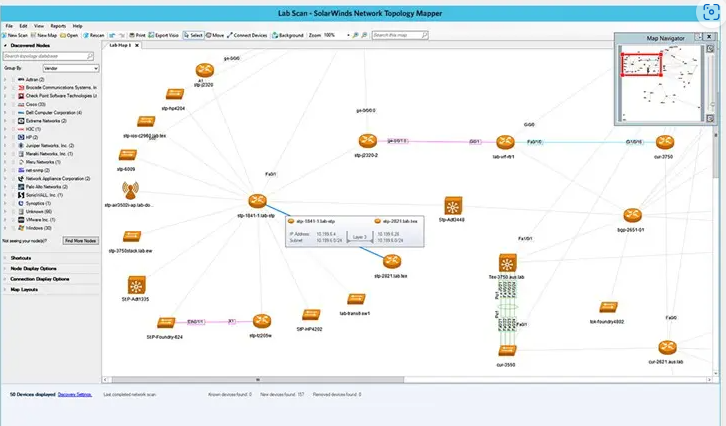Click the Find More Nodes button

click(x=81, y=241)
